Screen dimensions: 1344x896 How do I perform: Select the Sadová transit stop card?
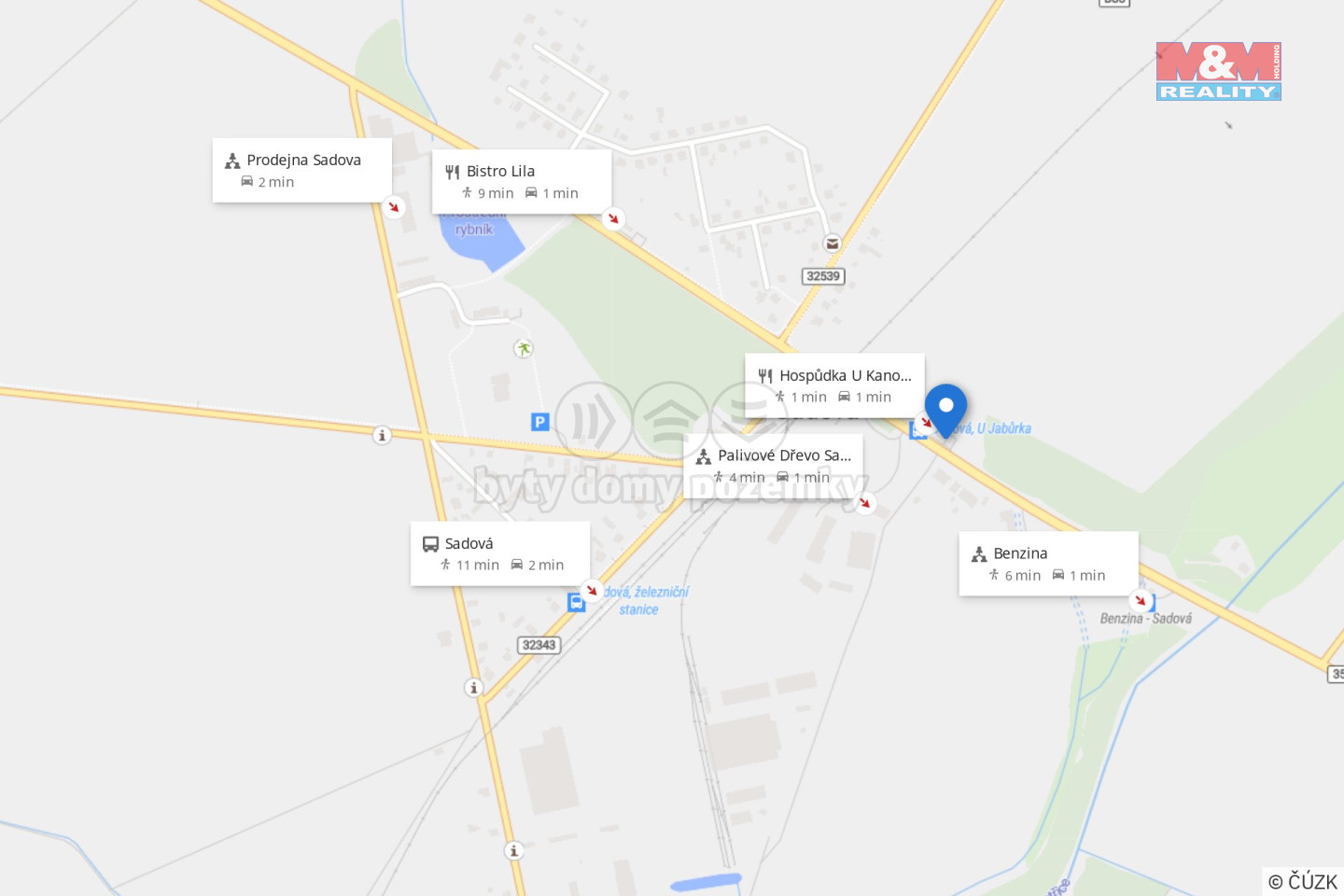coord(500,553)
